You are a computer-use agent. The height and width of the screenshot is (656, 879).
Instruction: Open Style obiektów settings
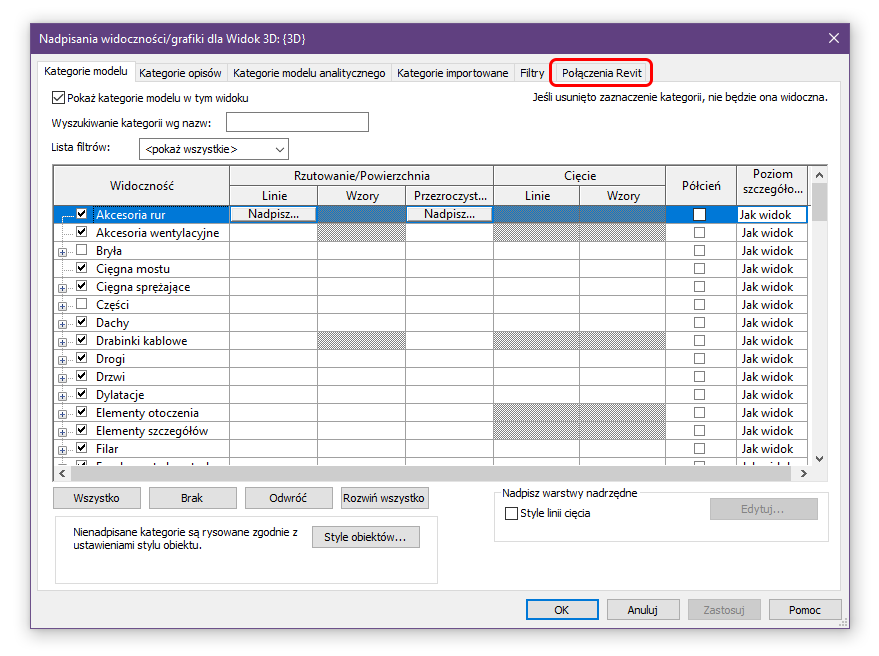tap(366, 537)
